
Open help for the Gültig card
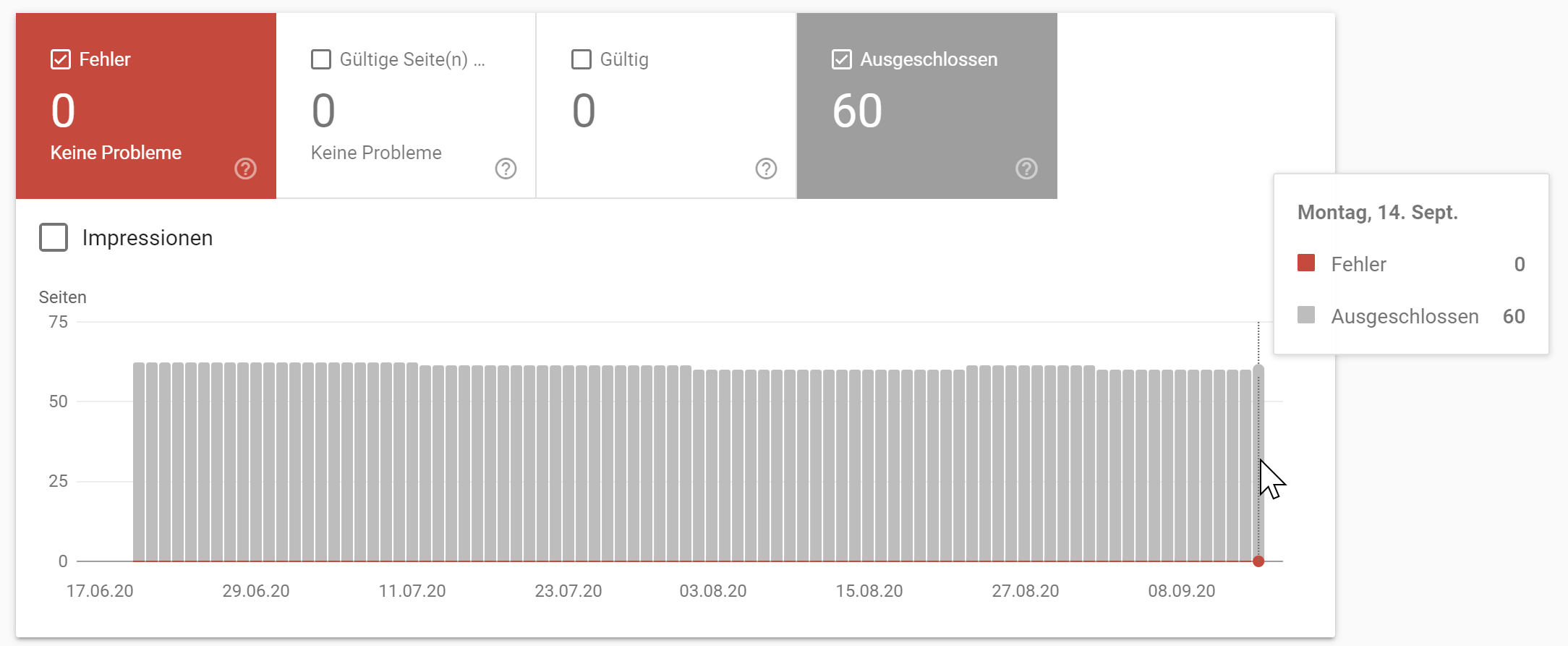[x=766, y=169]
